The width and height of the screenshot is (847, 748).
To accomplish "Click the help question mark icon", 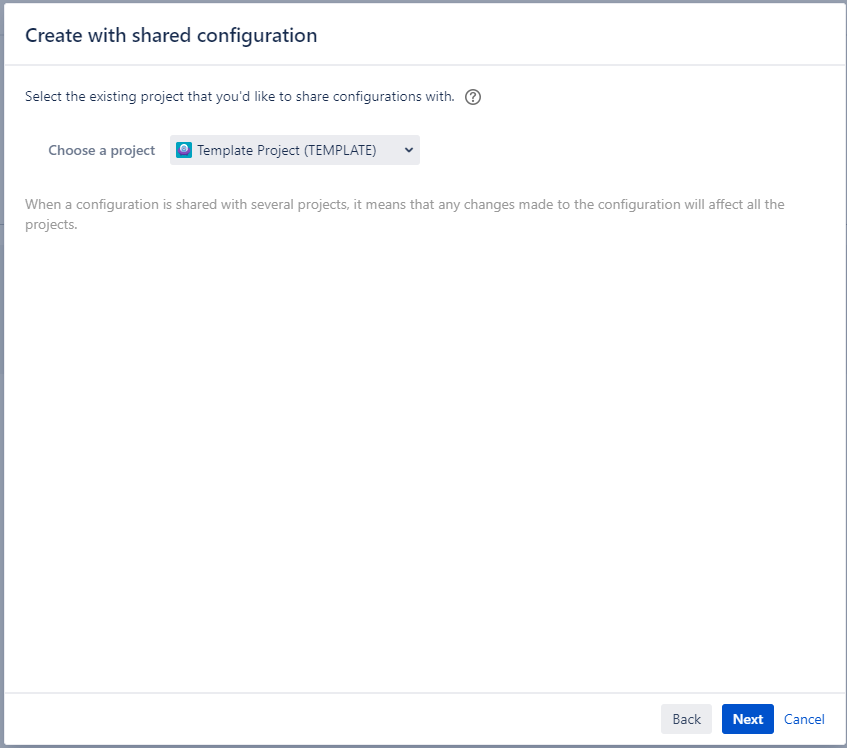I will point(473,97).
